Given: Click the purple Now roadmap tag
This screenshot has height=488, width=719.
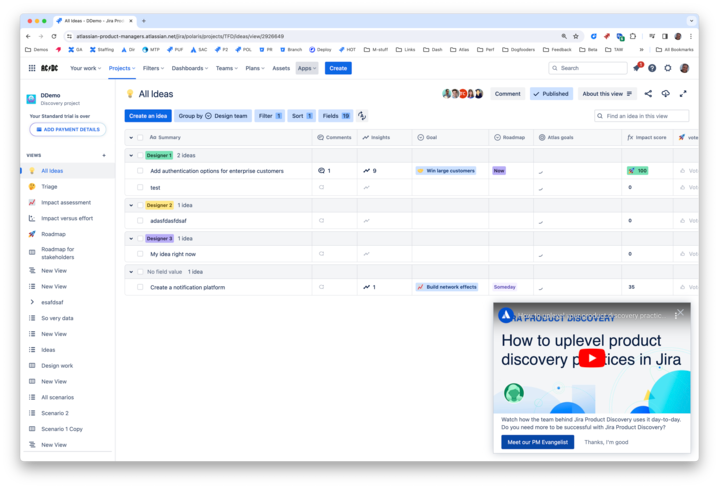Looking at the screenshot, I should (499, 171).
